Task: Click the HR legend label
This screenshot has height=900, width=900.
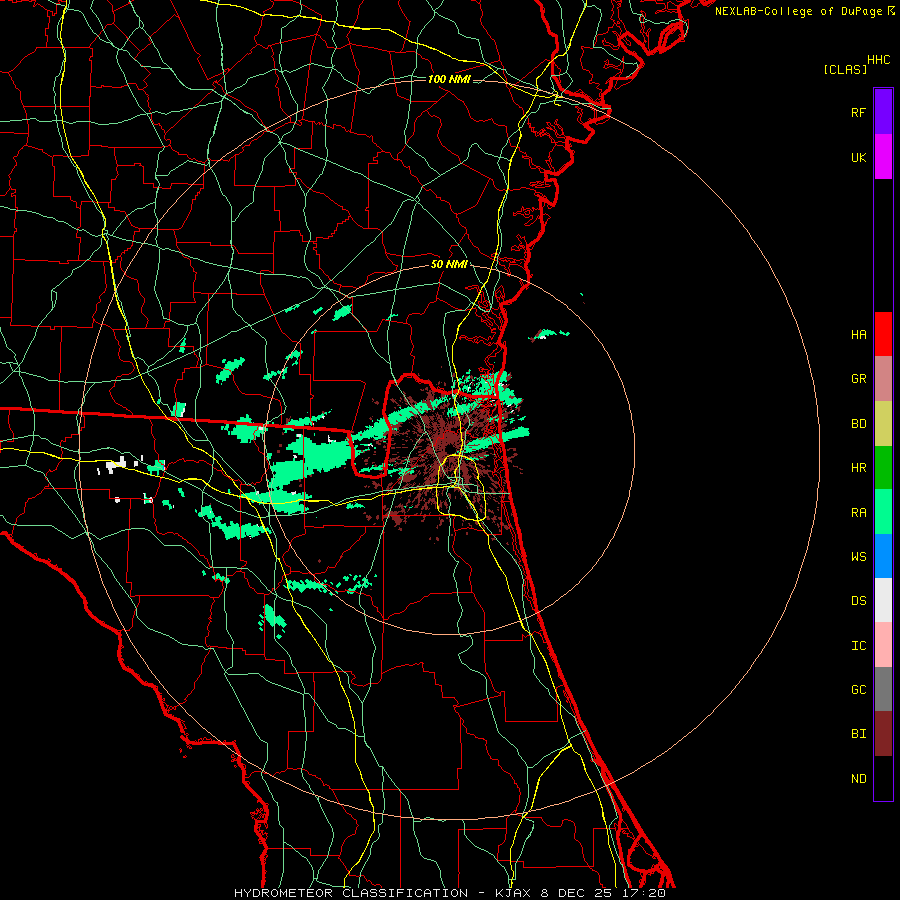Action: [x=858, y=468]
